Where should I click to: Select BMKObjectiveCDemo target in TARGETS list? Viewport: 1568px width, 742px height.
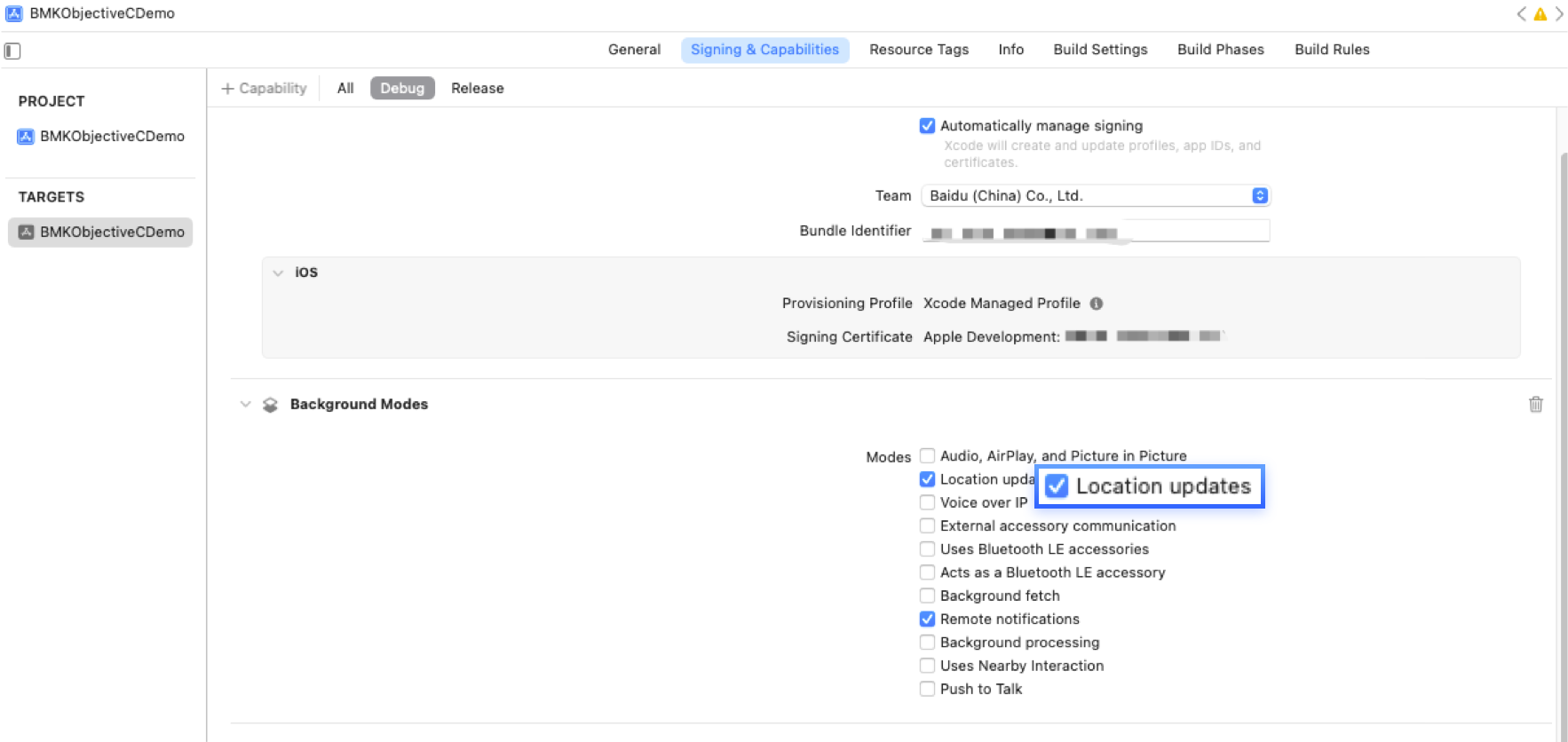coord(100,233)
